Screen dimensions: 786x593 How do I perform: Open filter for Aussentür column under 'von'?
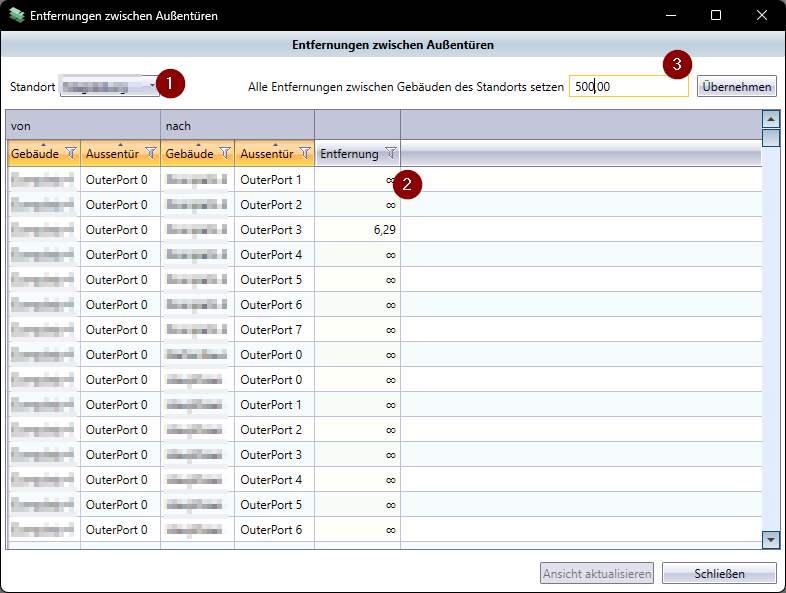click(x=151, y=154)
